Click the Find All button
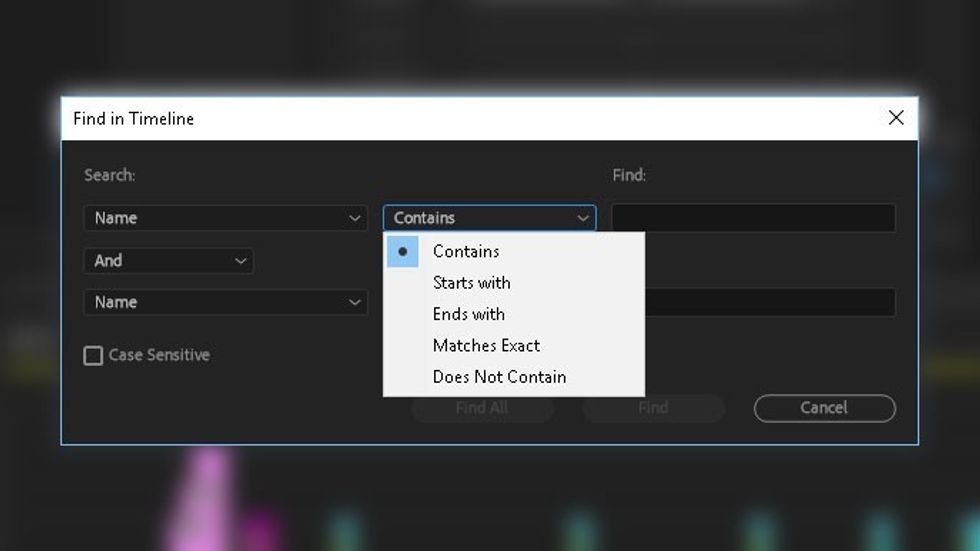Screen dimensions: 980x551 482,409
